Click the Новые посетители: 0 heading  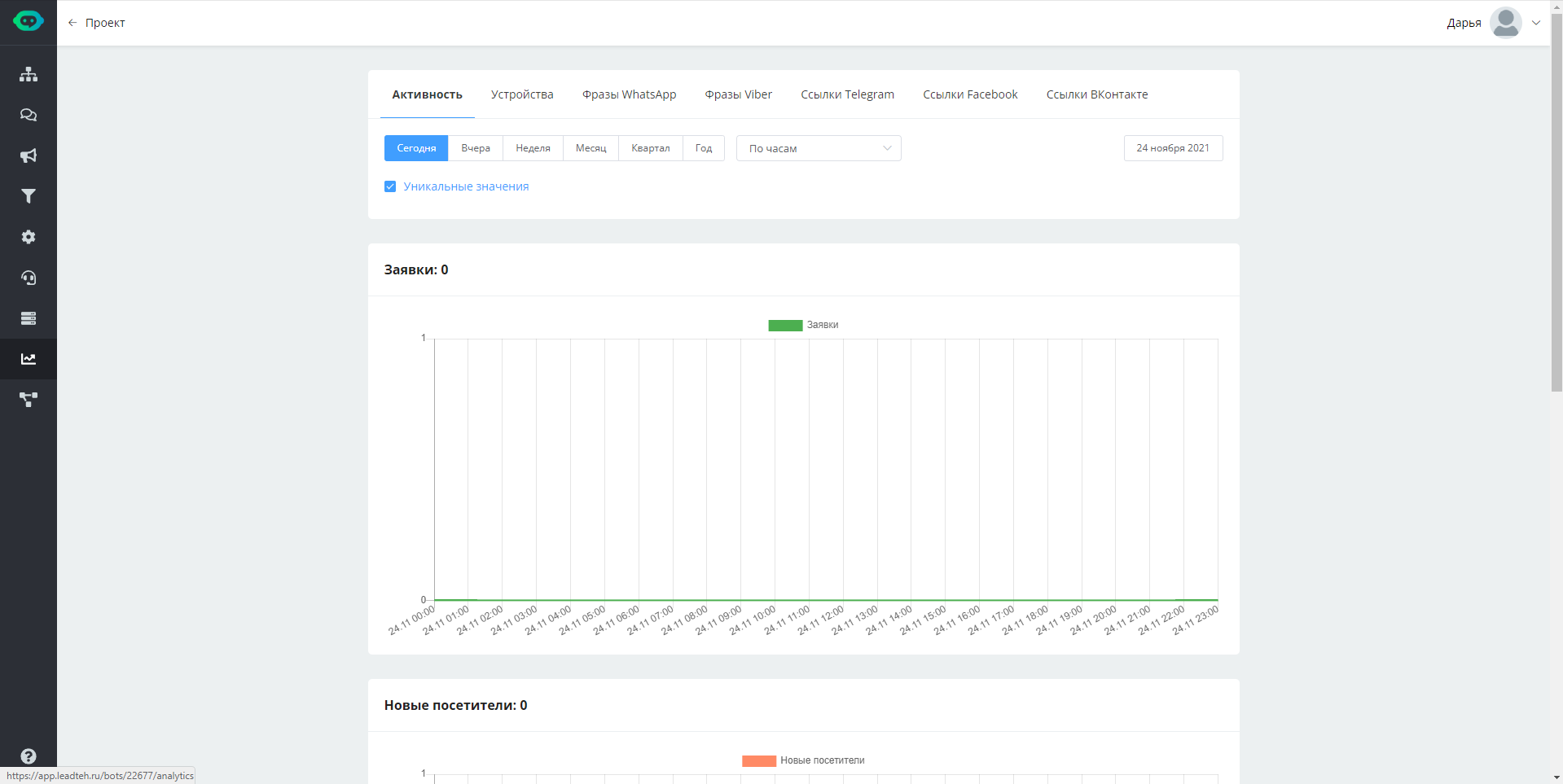pos(456,705)
